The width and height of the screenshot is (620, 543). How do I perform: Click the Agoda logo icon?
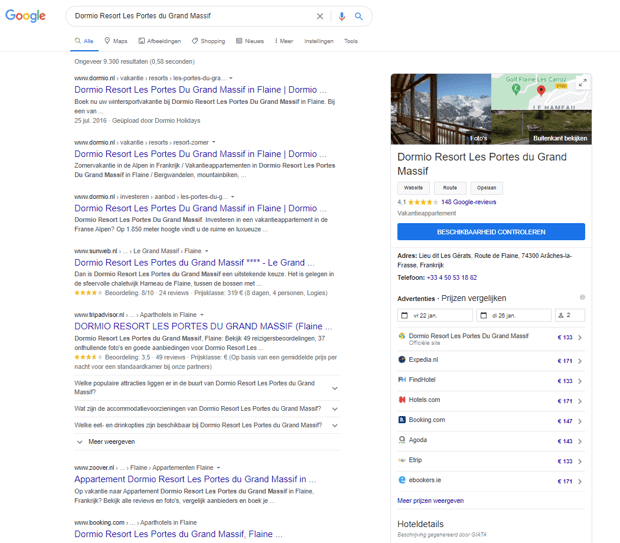[x=402, y=440]
